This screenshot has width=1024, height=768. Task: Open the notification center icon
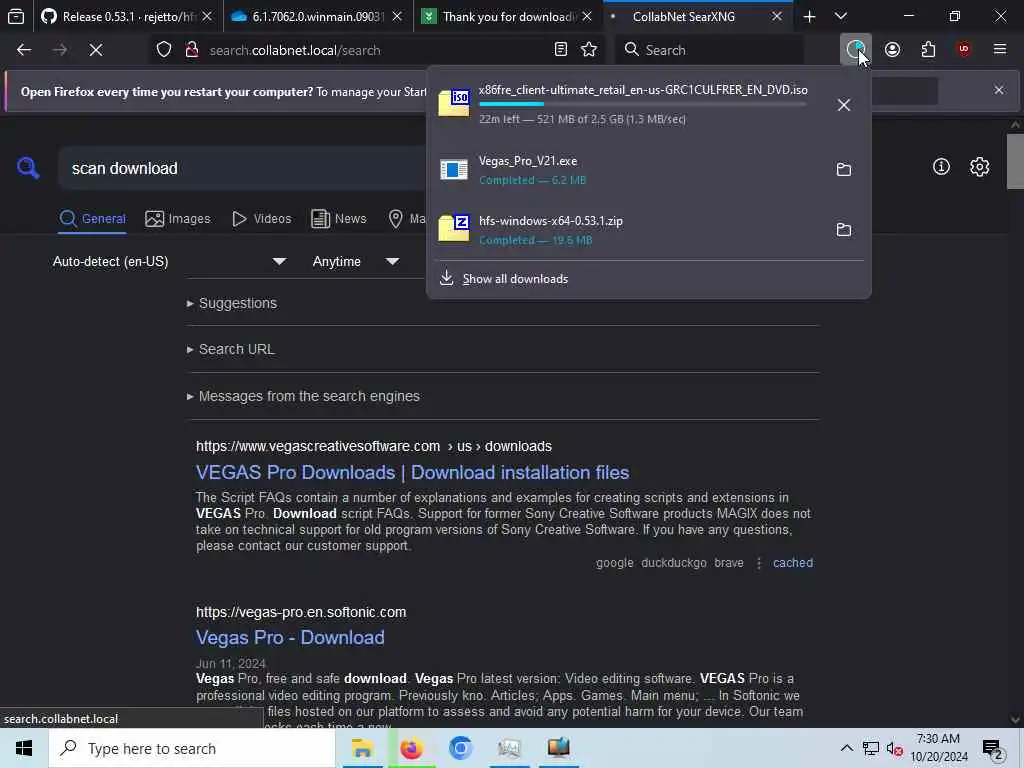(992, 748)
